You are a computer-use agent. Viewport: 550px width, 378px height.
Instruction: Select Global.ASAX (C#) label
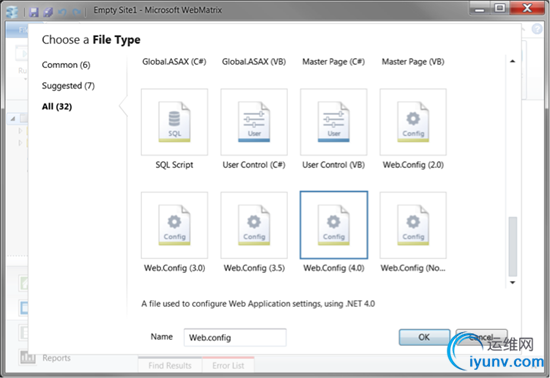click(x=174, y=62)
